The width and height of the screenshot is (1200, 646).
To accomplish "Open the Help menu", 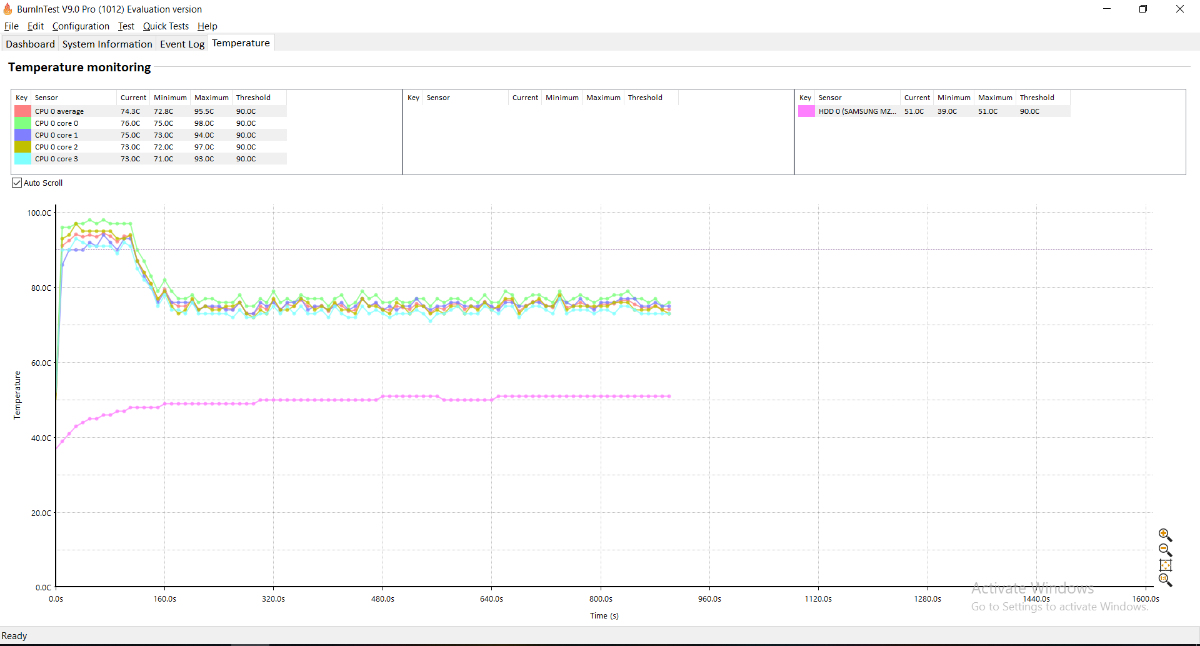I will pos(207,26).
